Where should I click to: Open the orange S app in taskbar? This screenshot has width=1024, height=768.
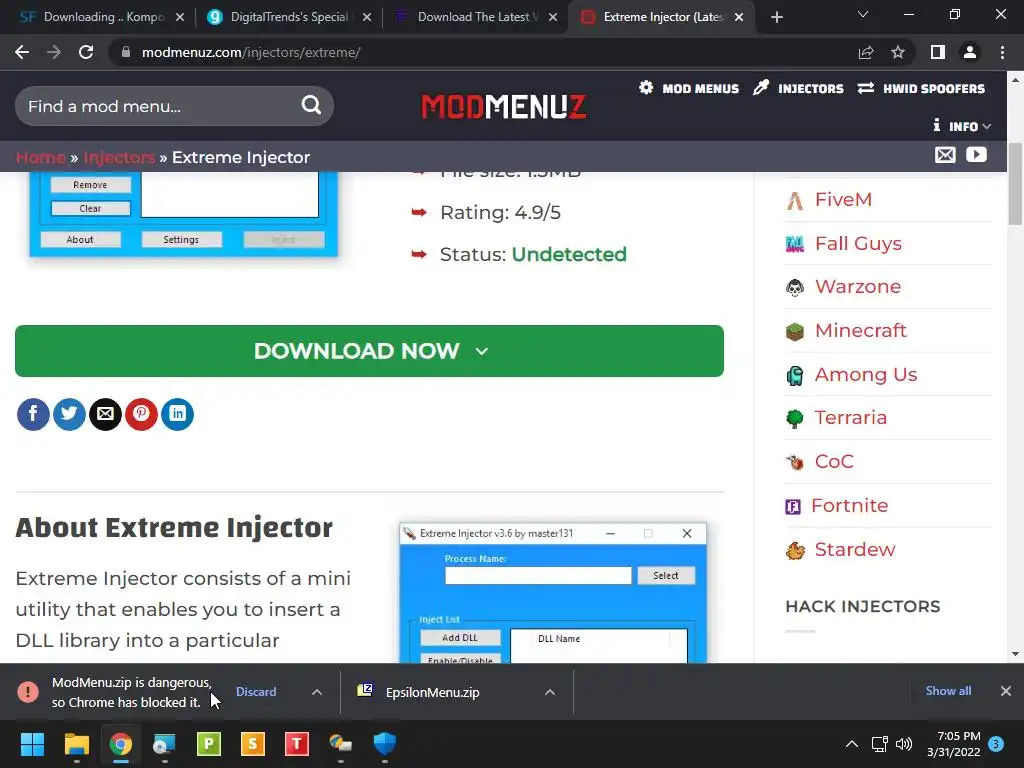253,744
